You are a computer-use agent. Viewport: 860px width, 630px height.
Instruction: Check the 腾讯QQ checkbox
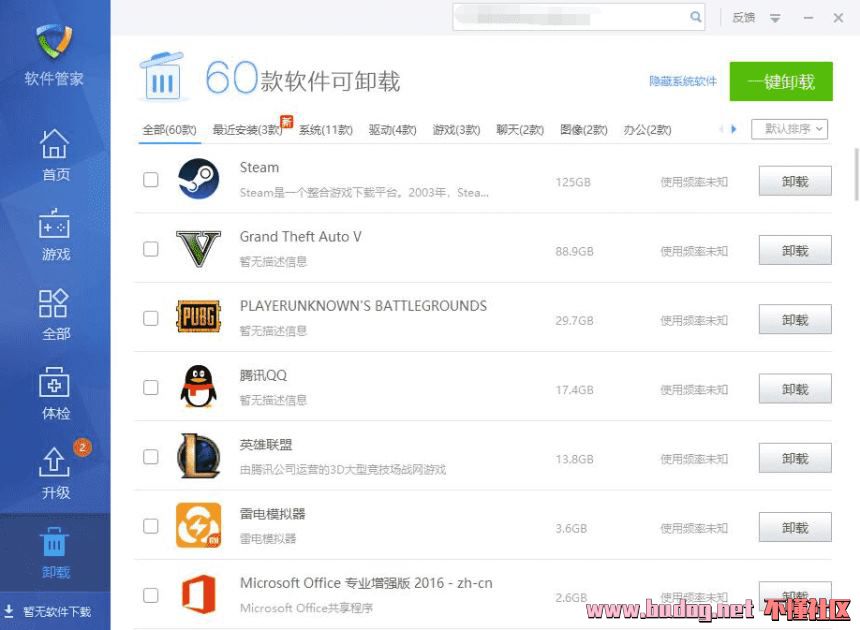pos(151,388)
